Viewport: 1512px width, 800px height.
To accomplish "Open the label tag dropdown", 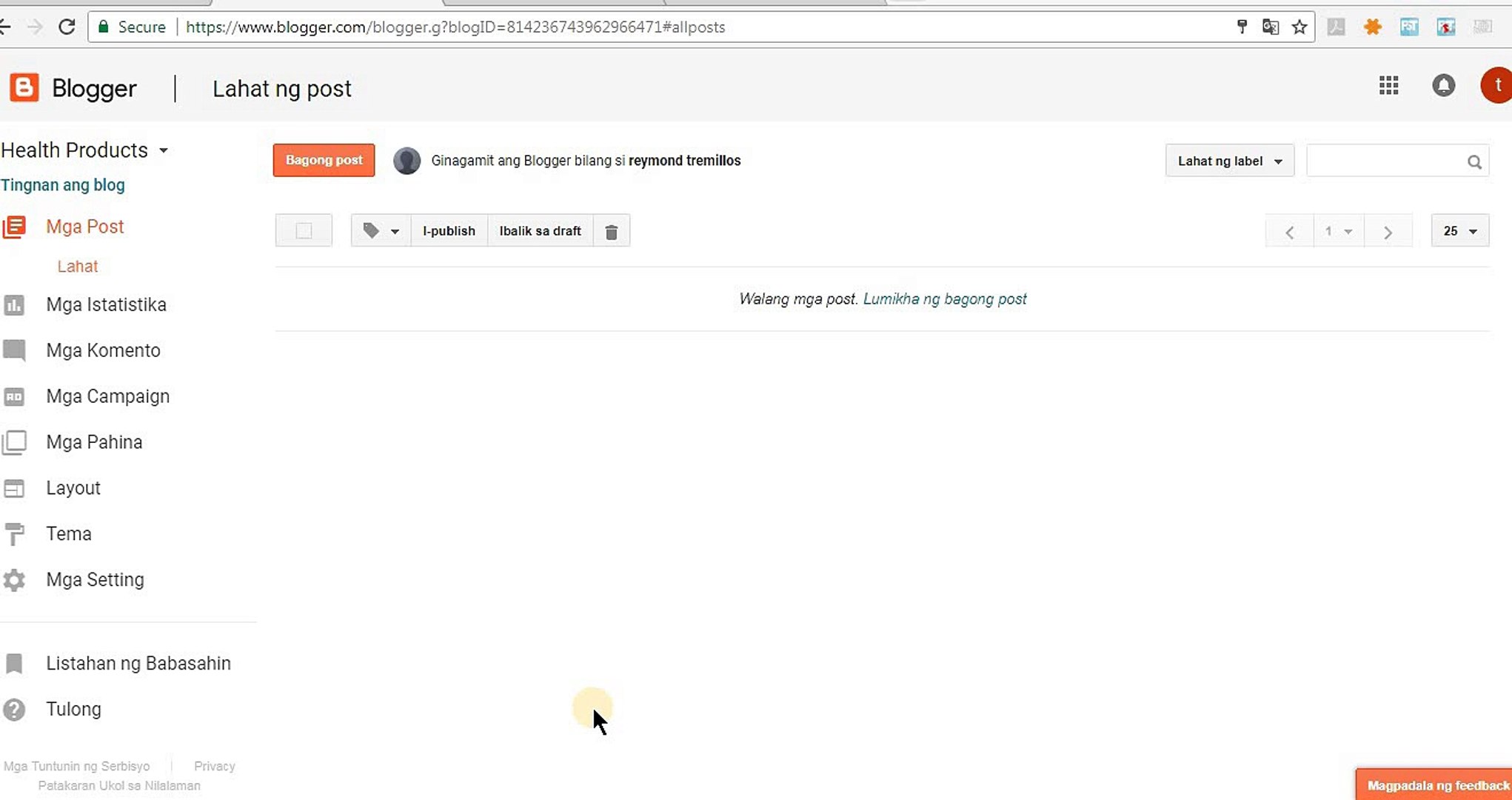I will point(381,231).
